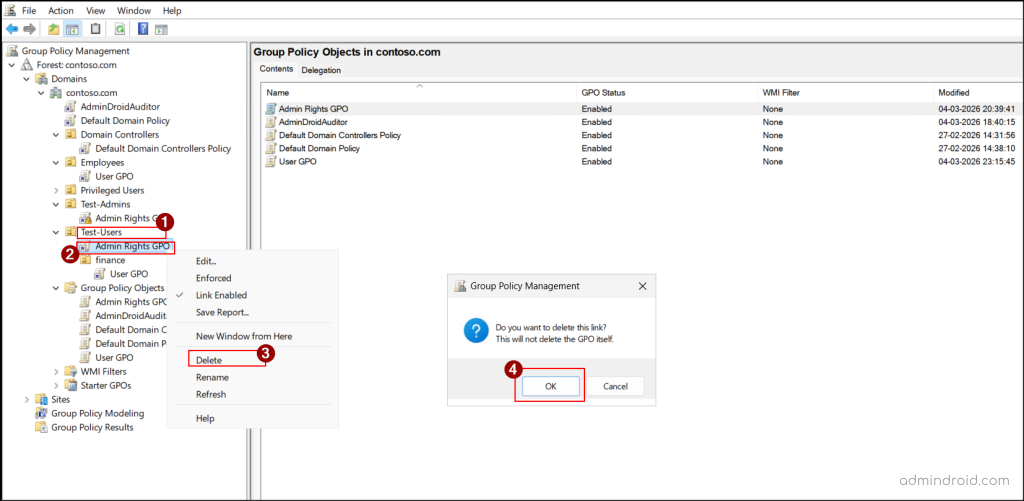Click the MMC console icon beside File

[x=11, y=10]
